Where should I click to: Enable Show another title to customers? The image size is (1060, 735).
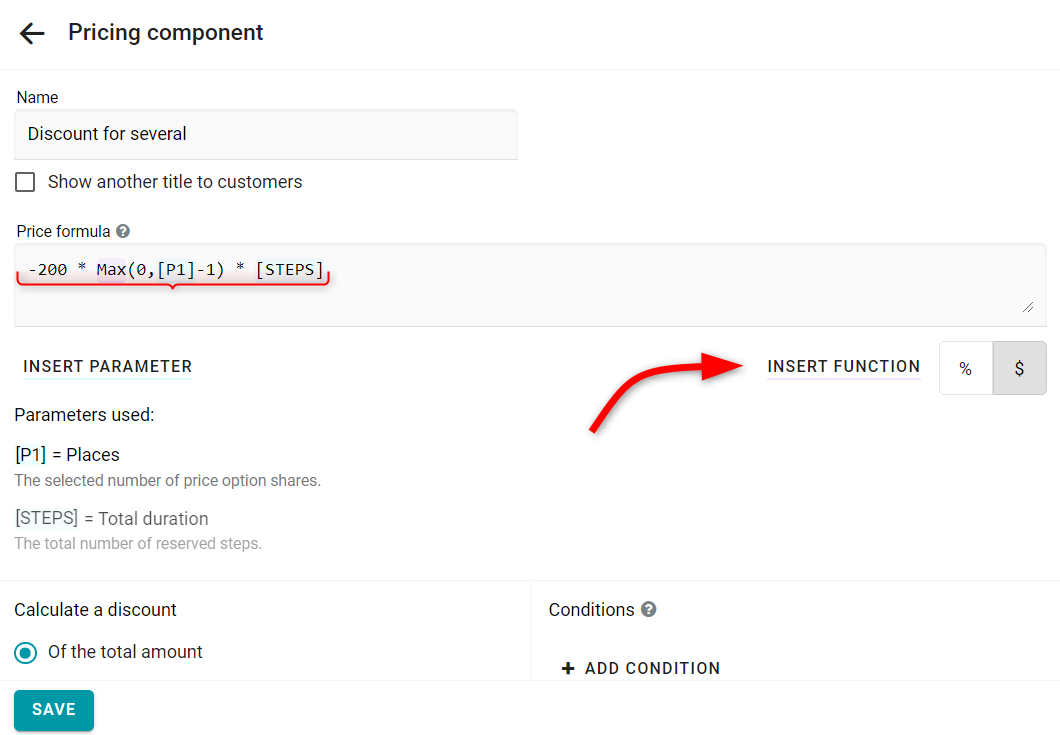coord(25,182)
